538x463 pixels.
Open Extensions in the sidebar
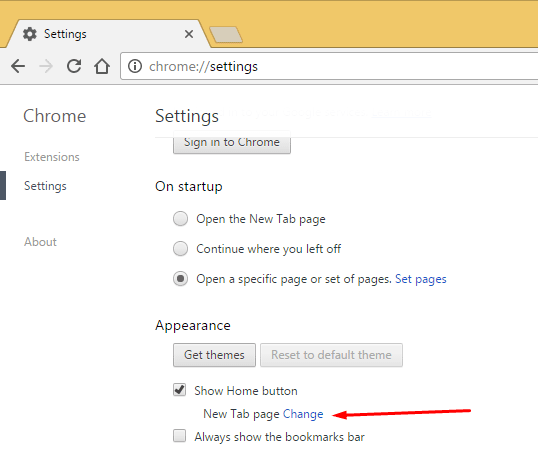(x=52, y=157)
